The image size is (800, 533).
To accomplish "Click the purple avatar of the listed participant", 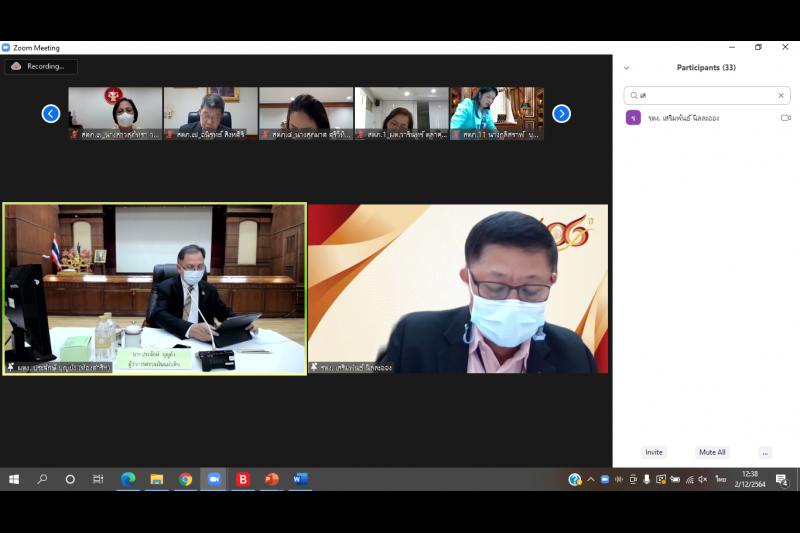I will click(x=633, y=118).
